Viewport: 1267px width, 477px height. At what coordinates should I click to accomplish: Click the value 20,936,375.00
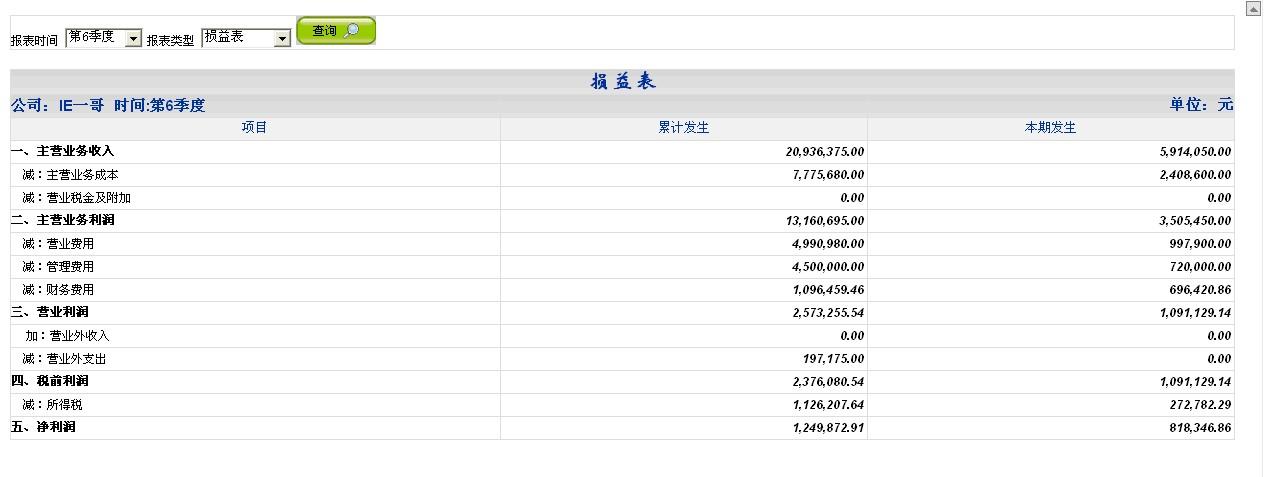[x=825, y=152]
